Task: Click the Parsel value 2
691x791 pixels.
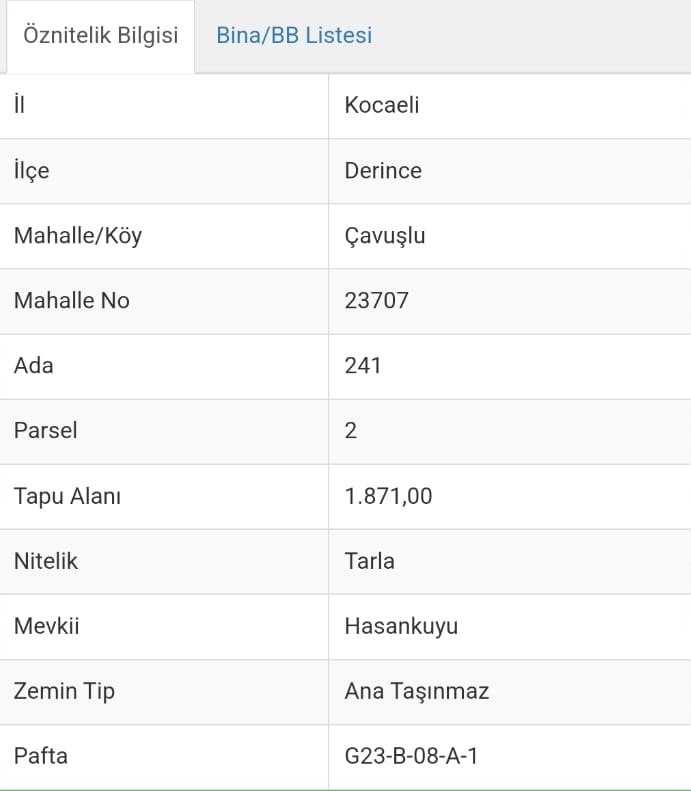Action: 351,431
